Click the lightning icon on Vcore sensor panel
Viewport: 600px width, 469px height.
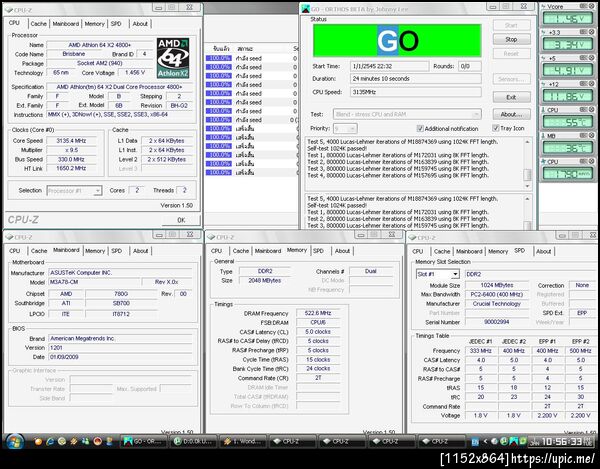point(544,7)
